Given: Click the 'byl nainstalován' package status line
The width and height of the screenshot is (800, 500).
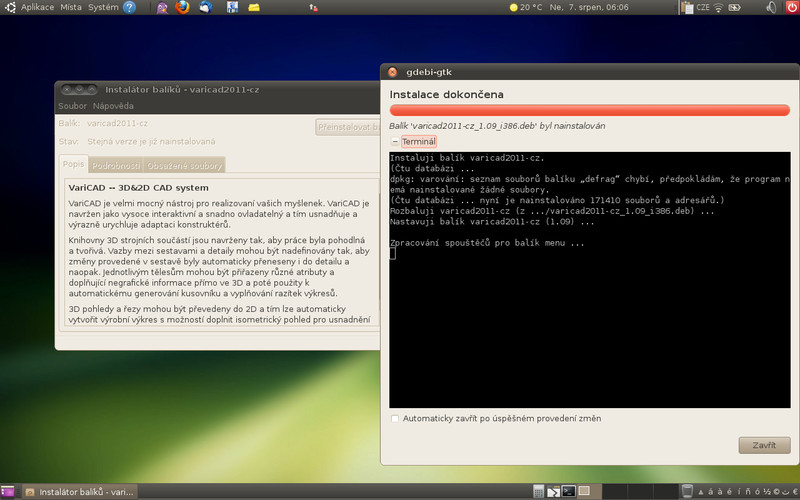Looking at the screenshot, I should click(x=497, y=126).
